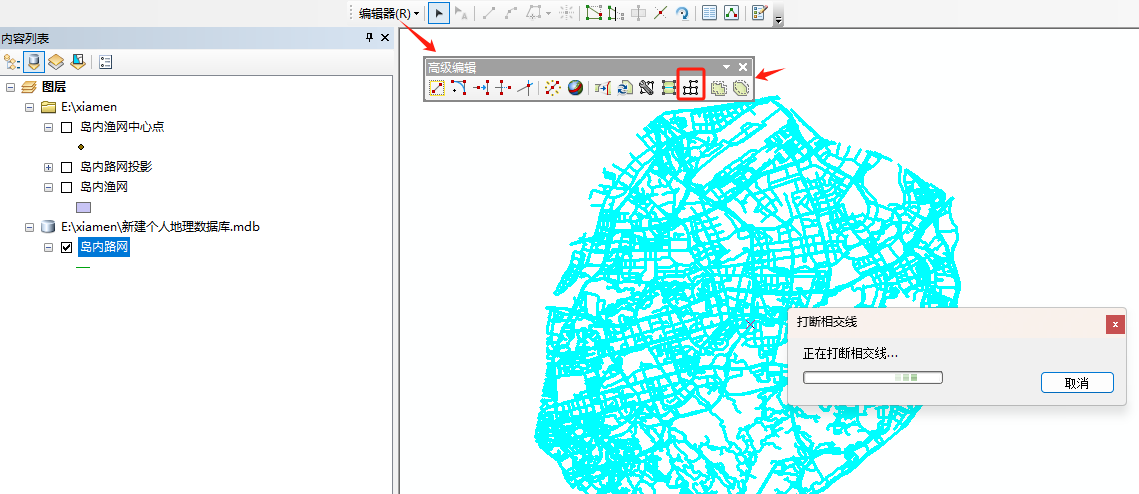
Task: Enable the 岛内渔网中心点 layer checkbox
Action: [67, 127]
